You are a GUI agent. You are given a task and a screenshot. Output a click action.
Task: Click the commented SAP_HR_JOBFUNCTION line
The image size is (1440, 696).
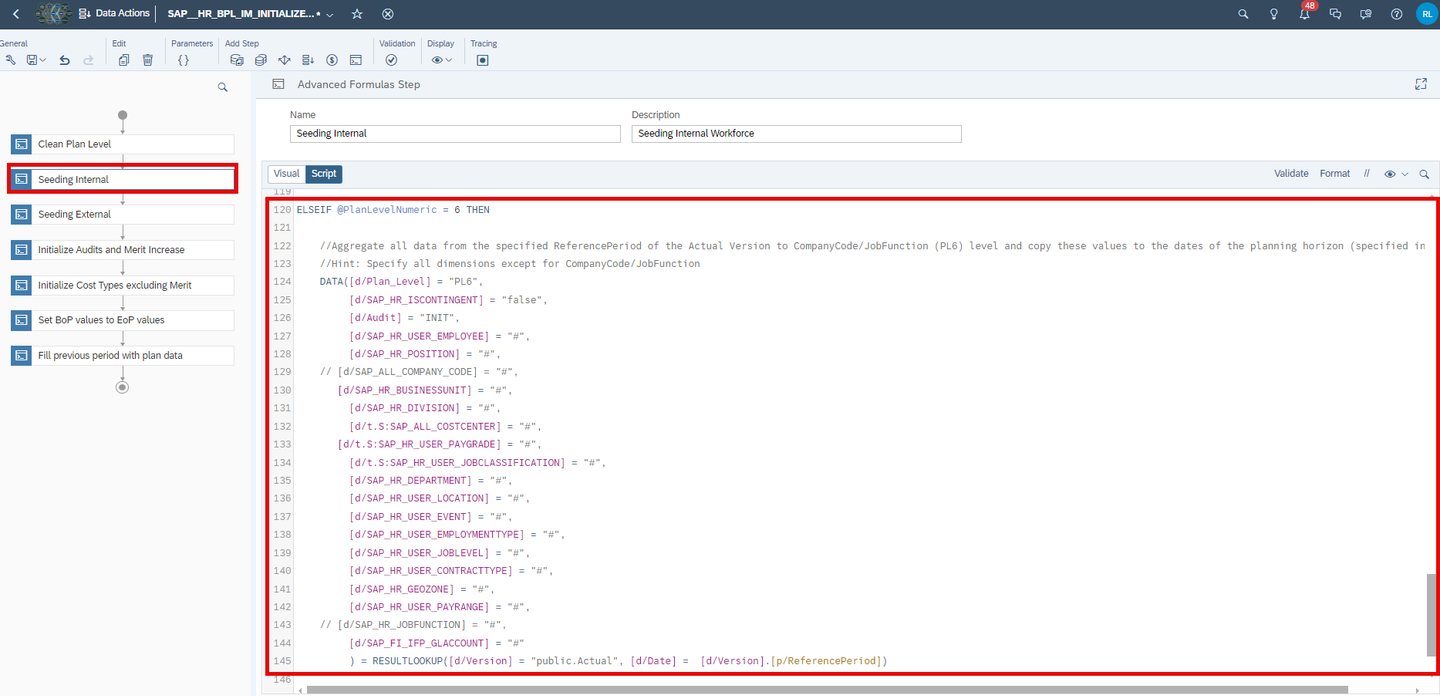click(413, 625)
